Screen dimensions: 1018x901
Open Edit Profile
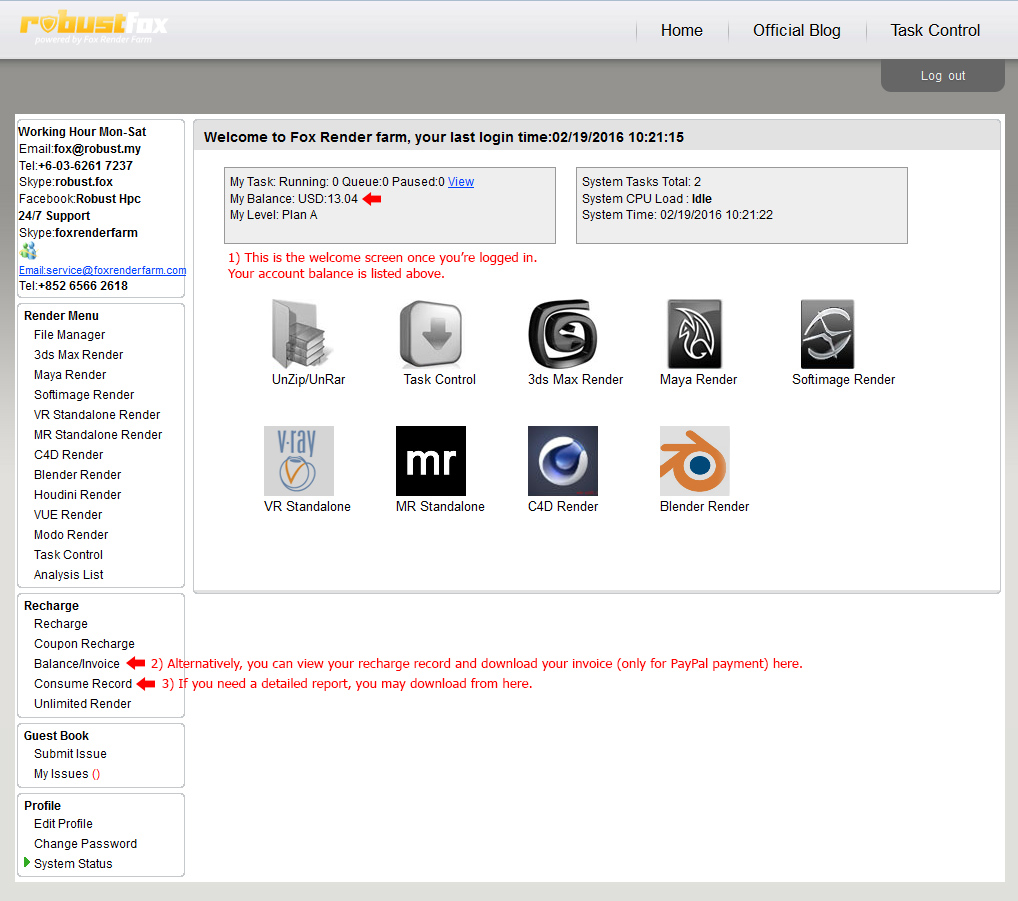63,824
